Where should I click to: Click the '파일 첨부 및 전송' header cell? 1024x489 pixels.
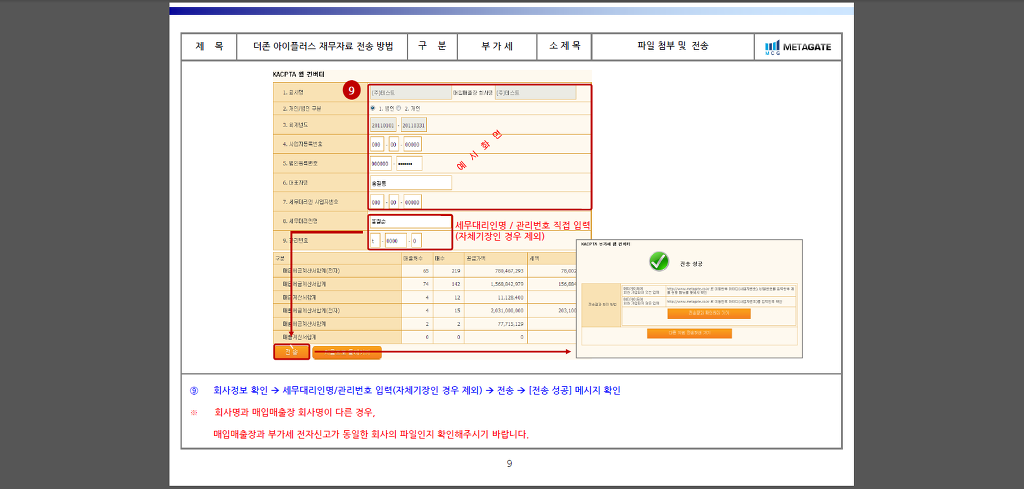[x=673, y=46]
